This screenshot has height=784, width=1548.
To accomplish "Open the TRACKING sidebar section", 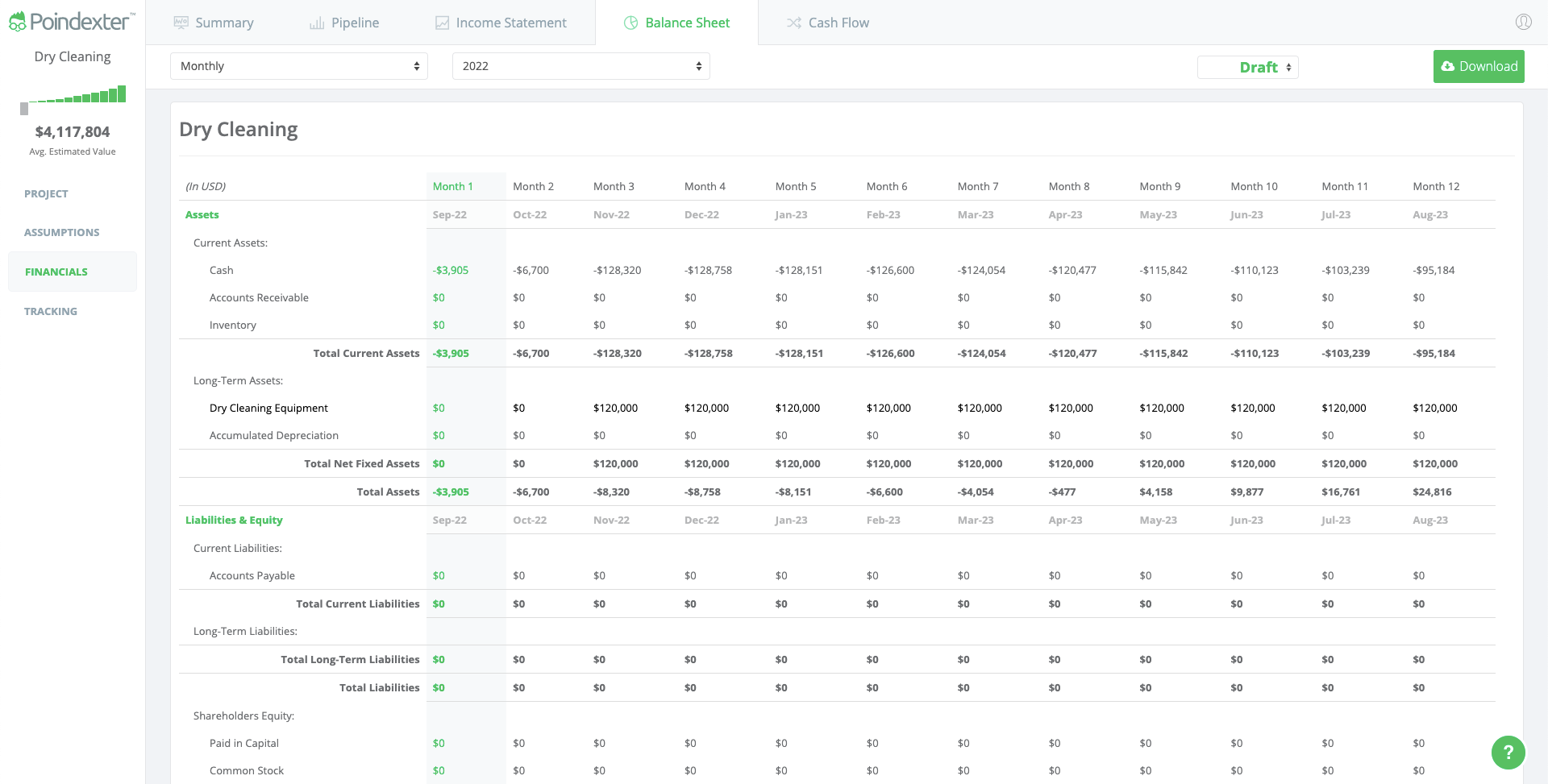I will [x=51, y=311].
